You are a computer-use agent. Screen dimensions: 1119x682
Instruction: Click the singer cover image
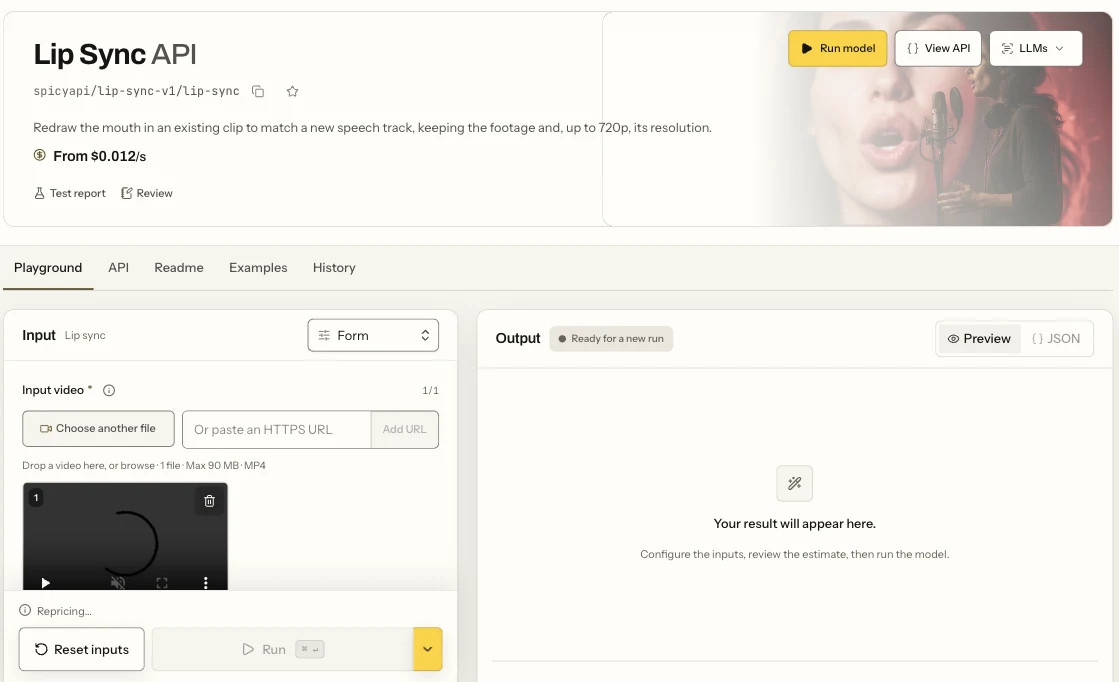(x=856, y=119)
